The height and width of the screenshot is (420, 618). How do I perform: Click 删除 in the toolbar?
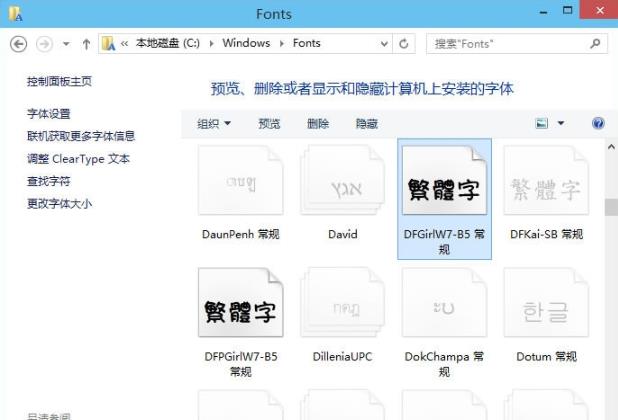(x=318, y=124)
